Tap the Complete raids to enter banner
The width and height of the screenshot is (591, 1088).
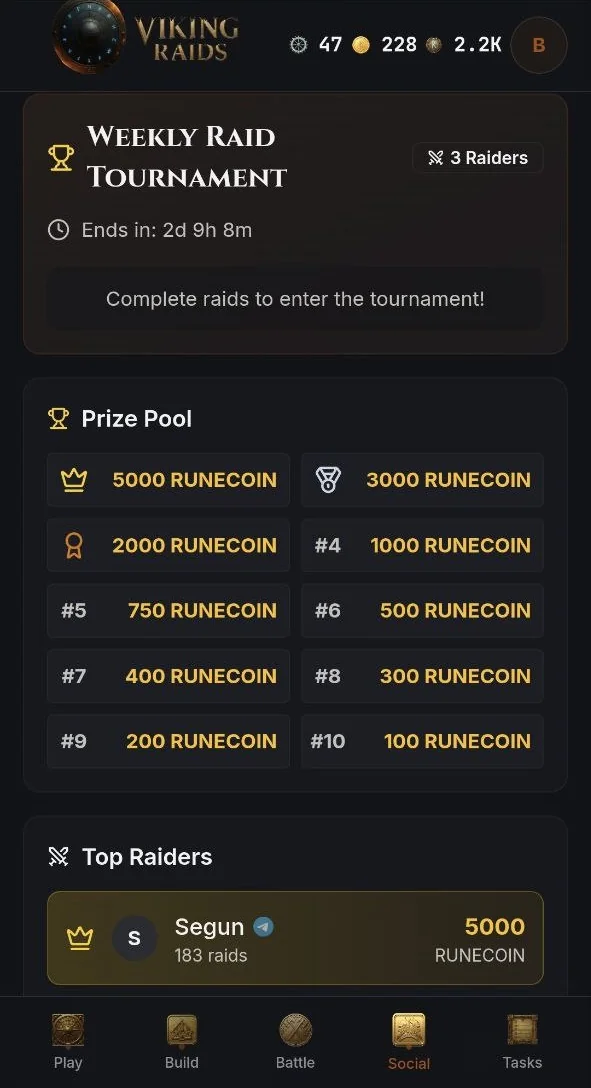click(296, 299)
